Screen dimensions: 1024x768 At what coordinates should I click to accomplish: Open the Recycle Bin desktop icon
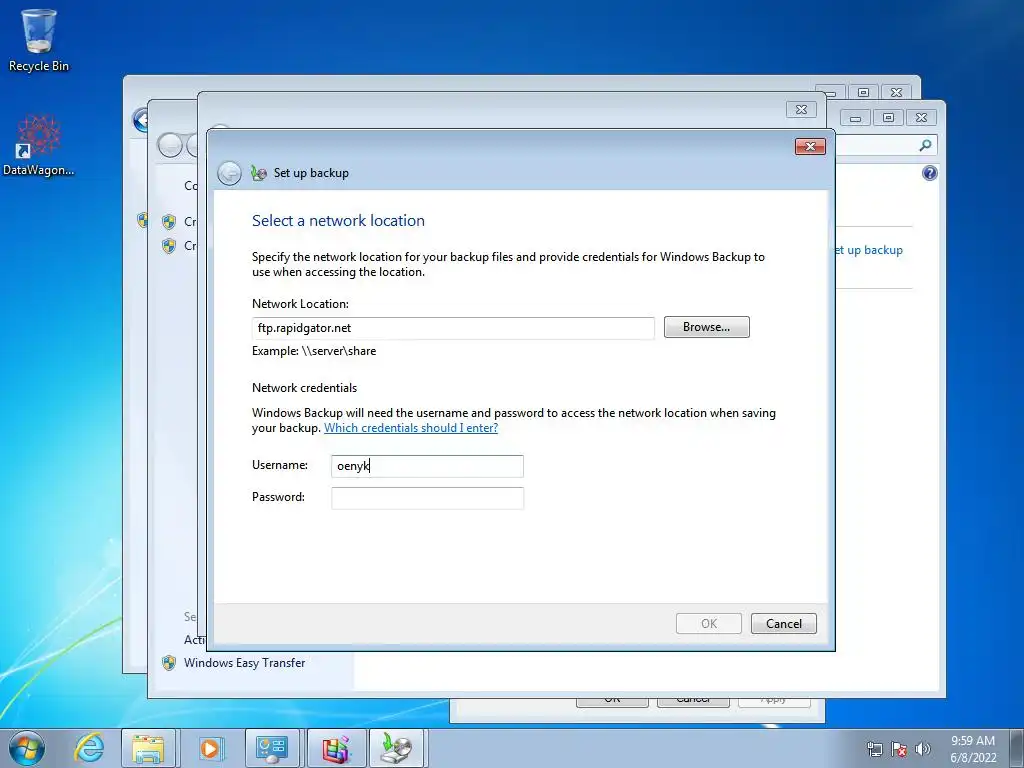(x=39, y=40)
